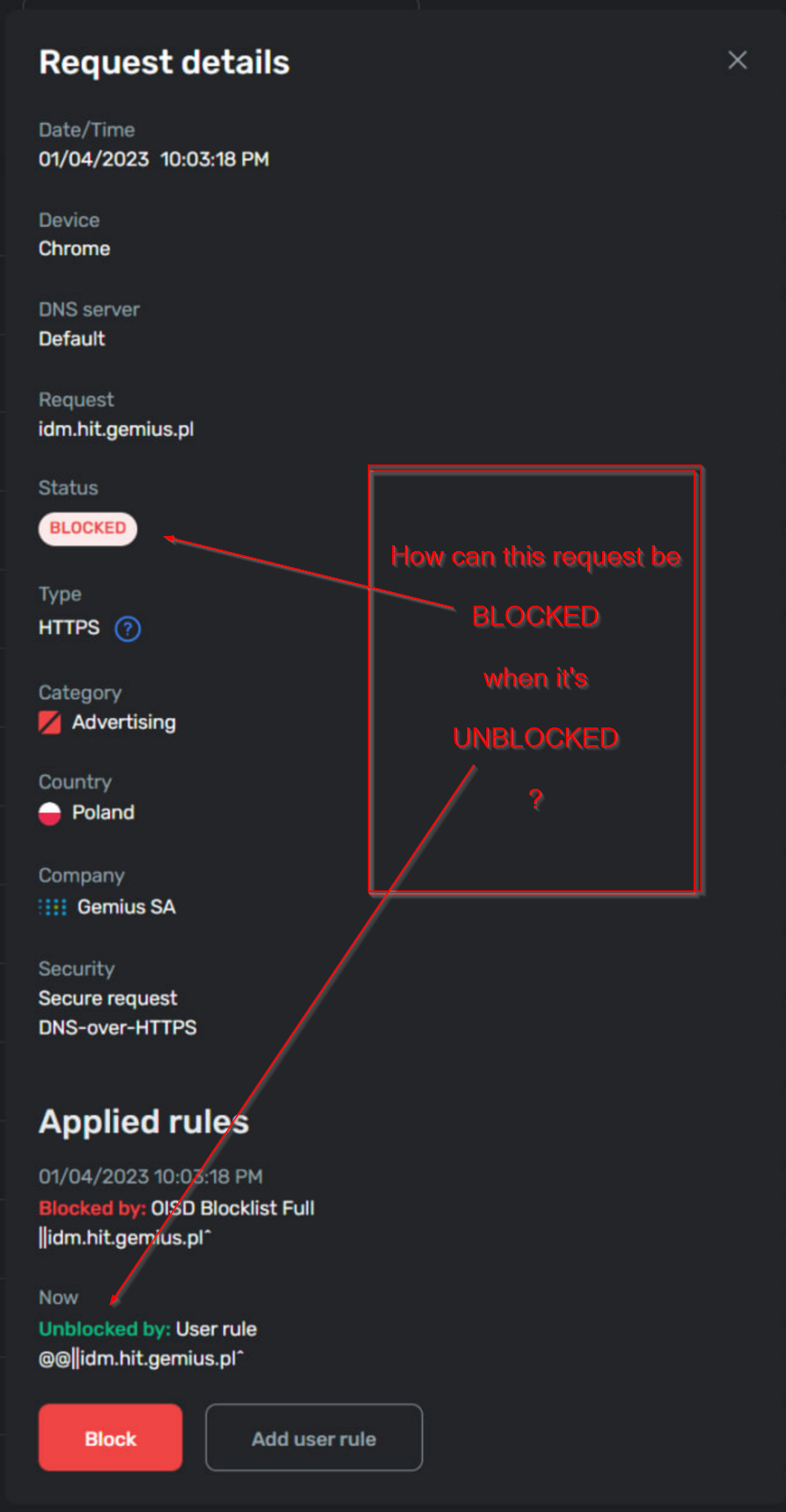Select the request domain idm.hit.gemius.pl
The image size is (786, 1512).
116,428
